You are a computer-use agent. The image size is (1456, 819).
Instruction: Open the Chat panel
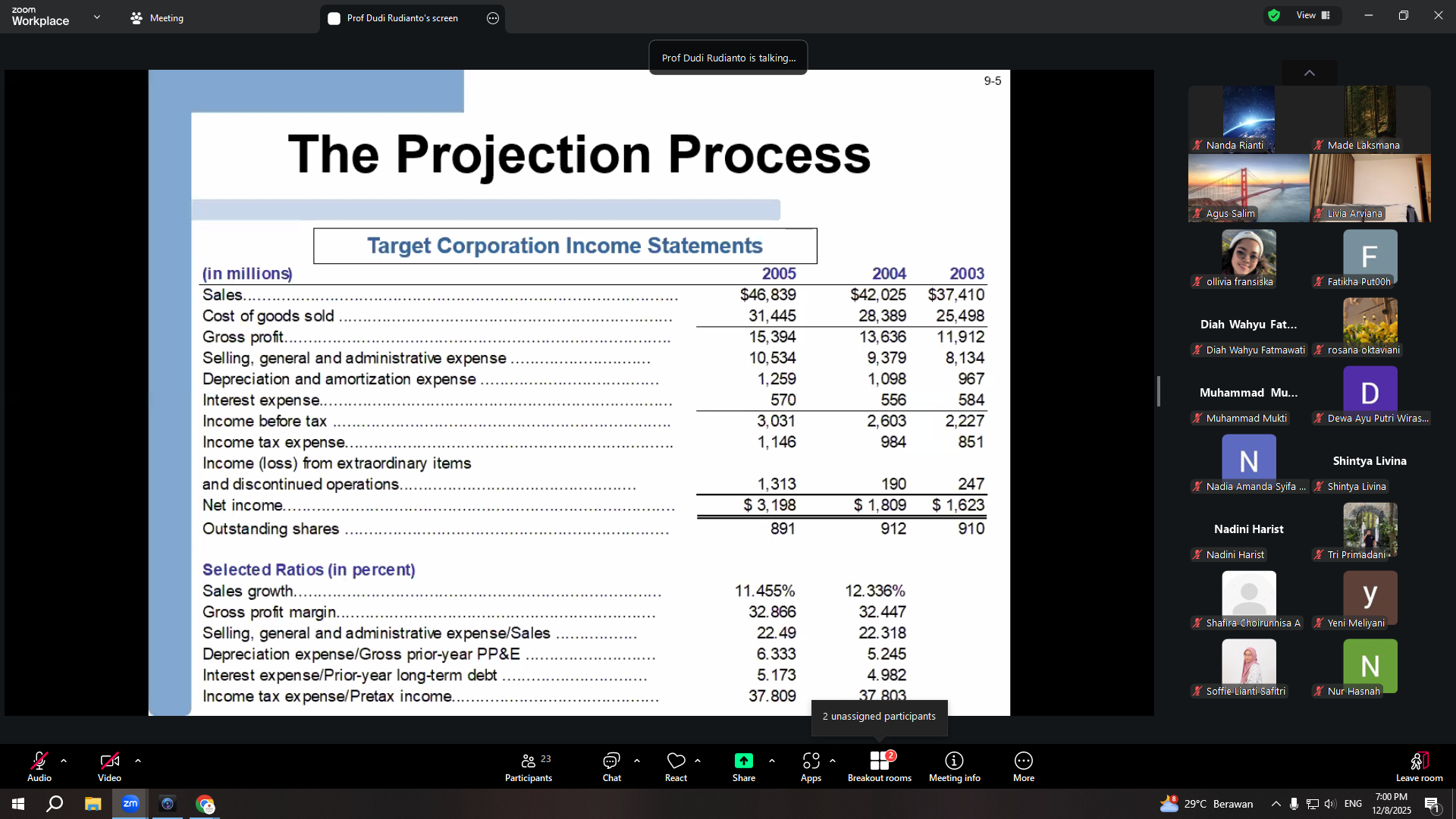(612, 766)
